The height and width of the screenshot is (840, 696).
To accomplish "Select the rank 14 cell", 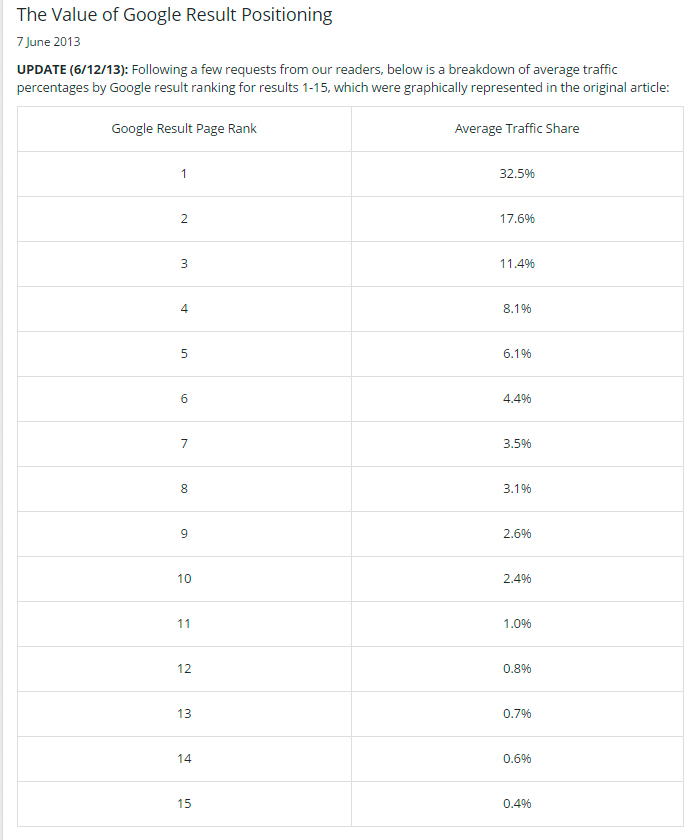I will coord(184,759).
